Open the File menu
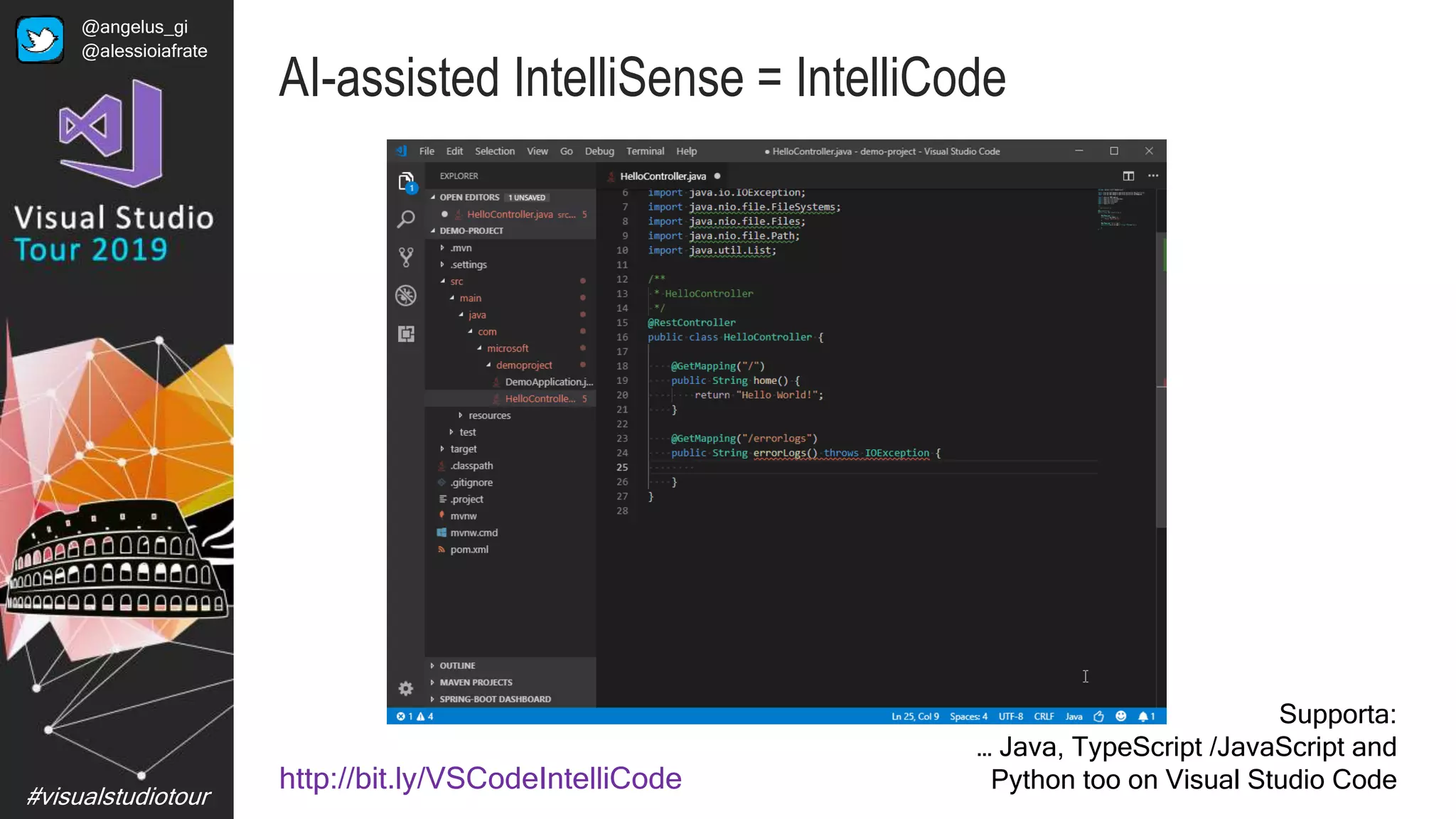This screenshot has width=1456, height=819. point(427,151)
